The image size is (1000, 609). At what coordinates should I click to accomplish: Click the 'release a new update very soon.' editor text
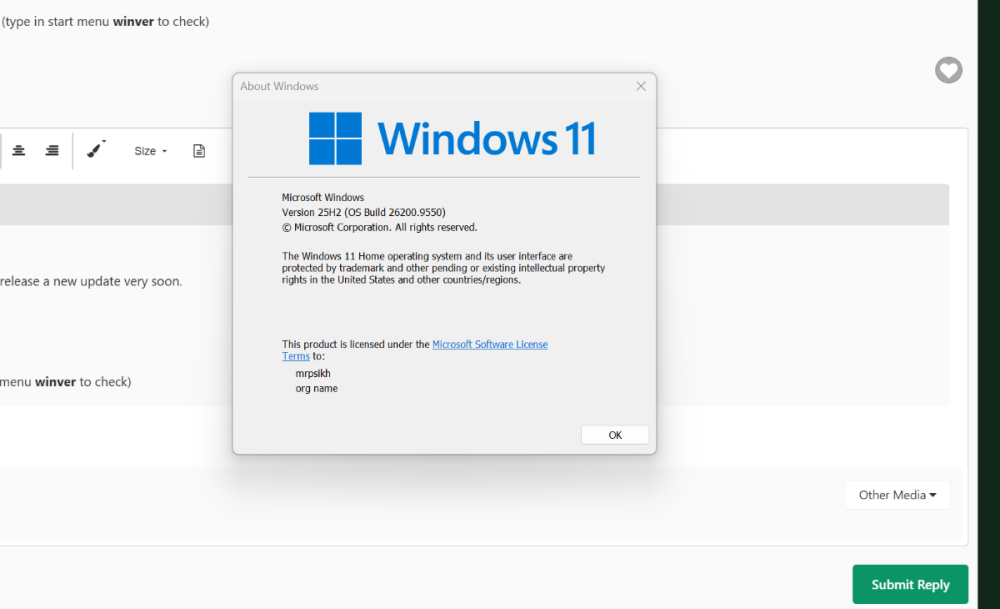coord(91,281)
